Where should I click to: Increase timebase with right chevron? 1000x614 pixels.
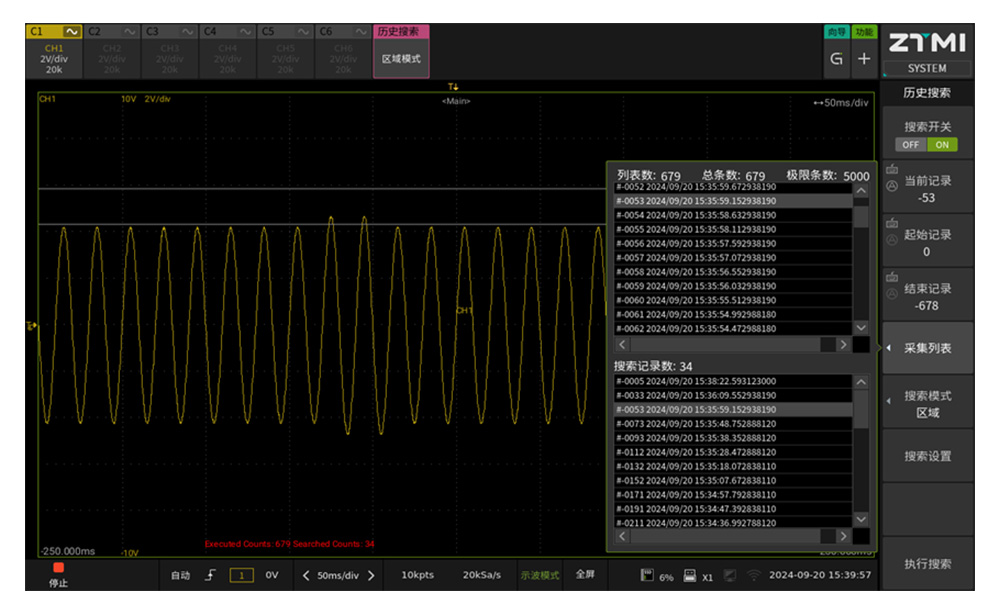click(371, 576)
